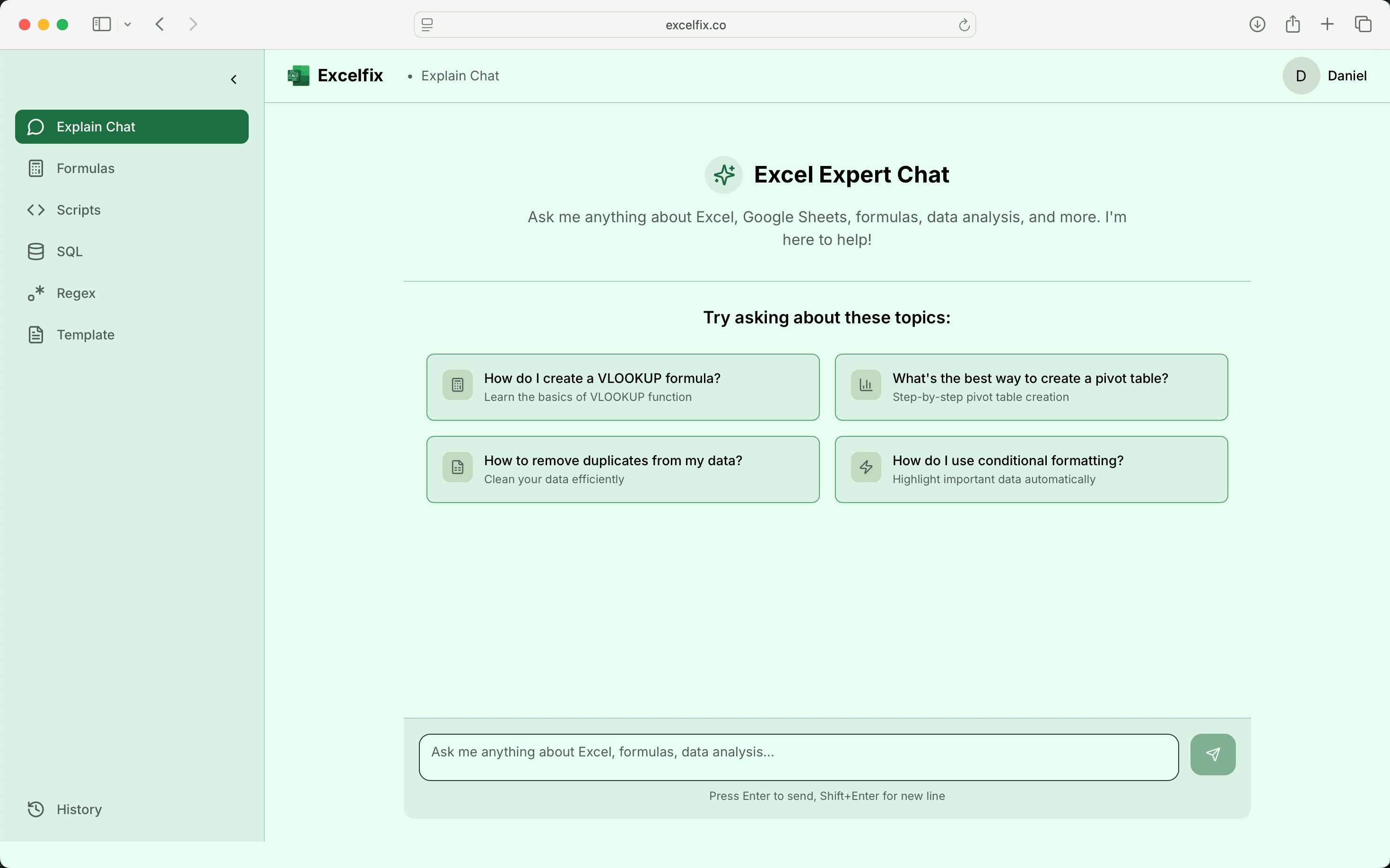Select the VLOOKUP formula suggestion card
The image size is (1390, 868).
click(622, 388)
